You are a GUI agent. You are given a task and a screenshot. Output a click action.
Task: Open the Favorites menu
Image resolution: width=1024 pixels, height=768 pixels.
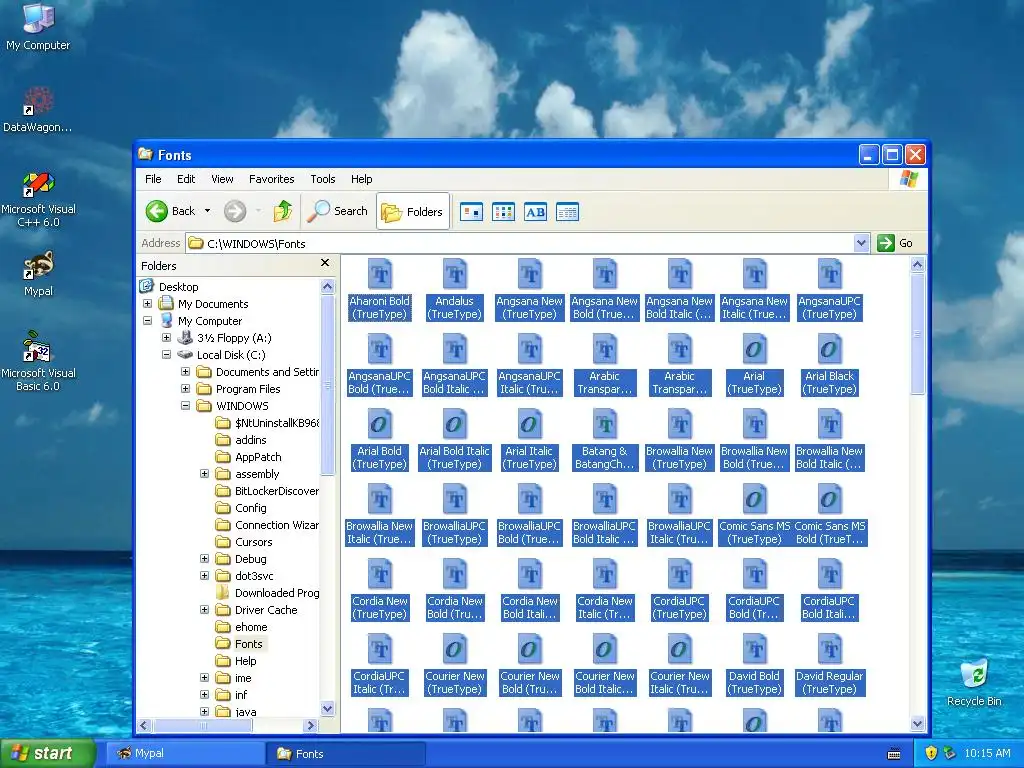coord(272,179)
